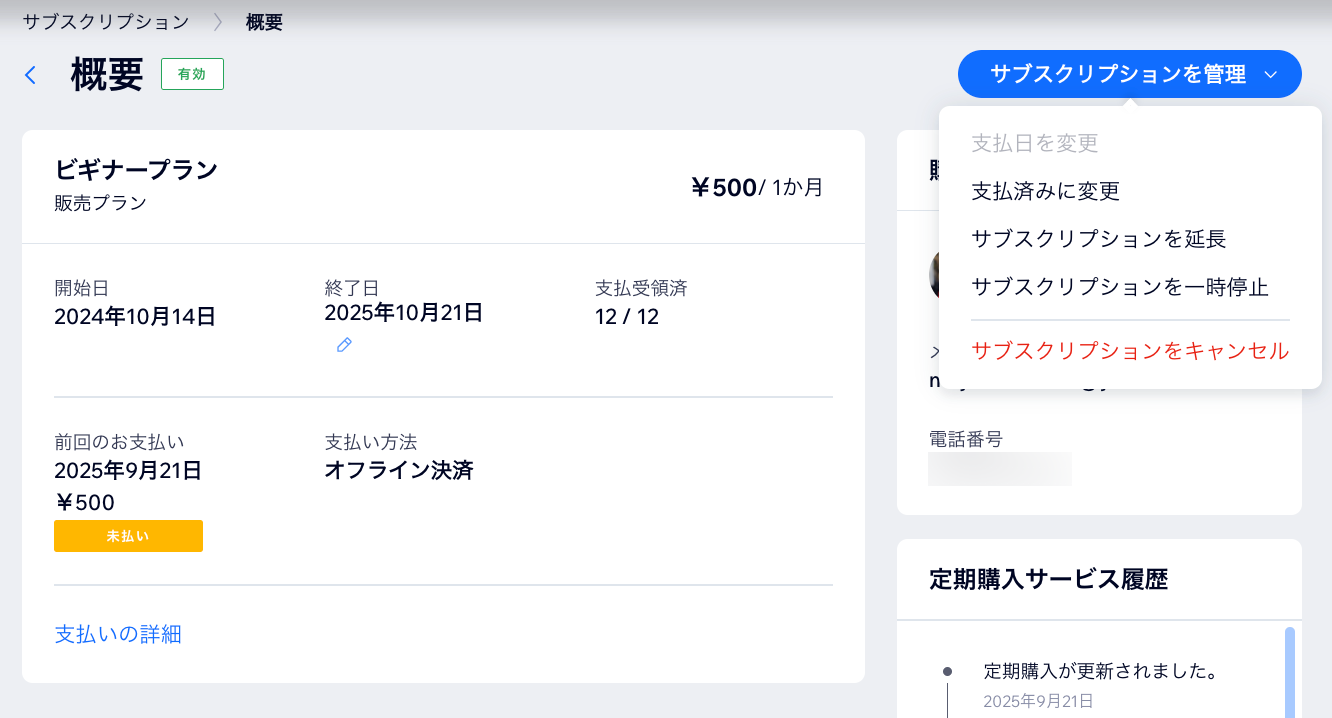Image resolution: width=1332 pixels, height=718 pixels.
Task: Click the 概要 breadcrumb label
Action: pyautogui.click(x=264, y=20)
